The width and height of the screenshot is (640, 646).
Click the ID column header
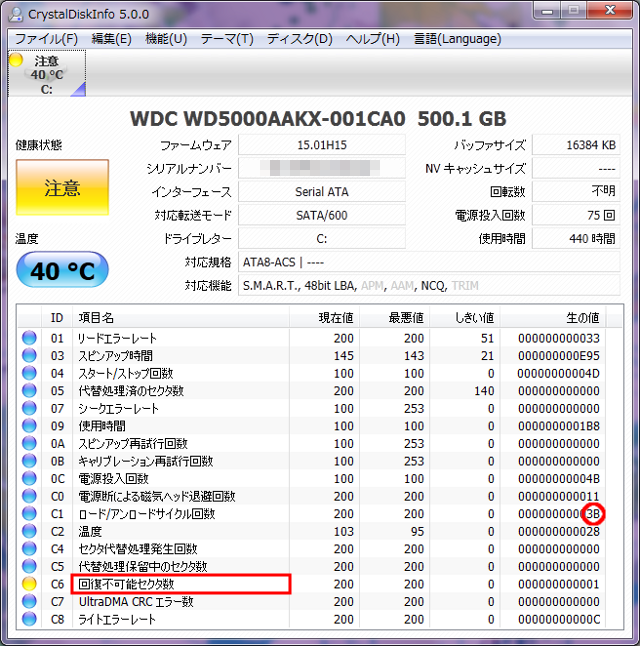(x=57, y=318)
